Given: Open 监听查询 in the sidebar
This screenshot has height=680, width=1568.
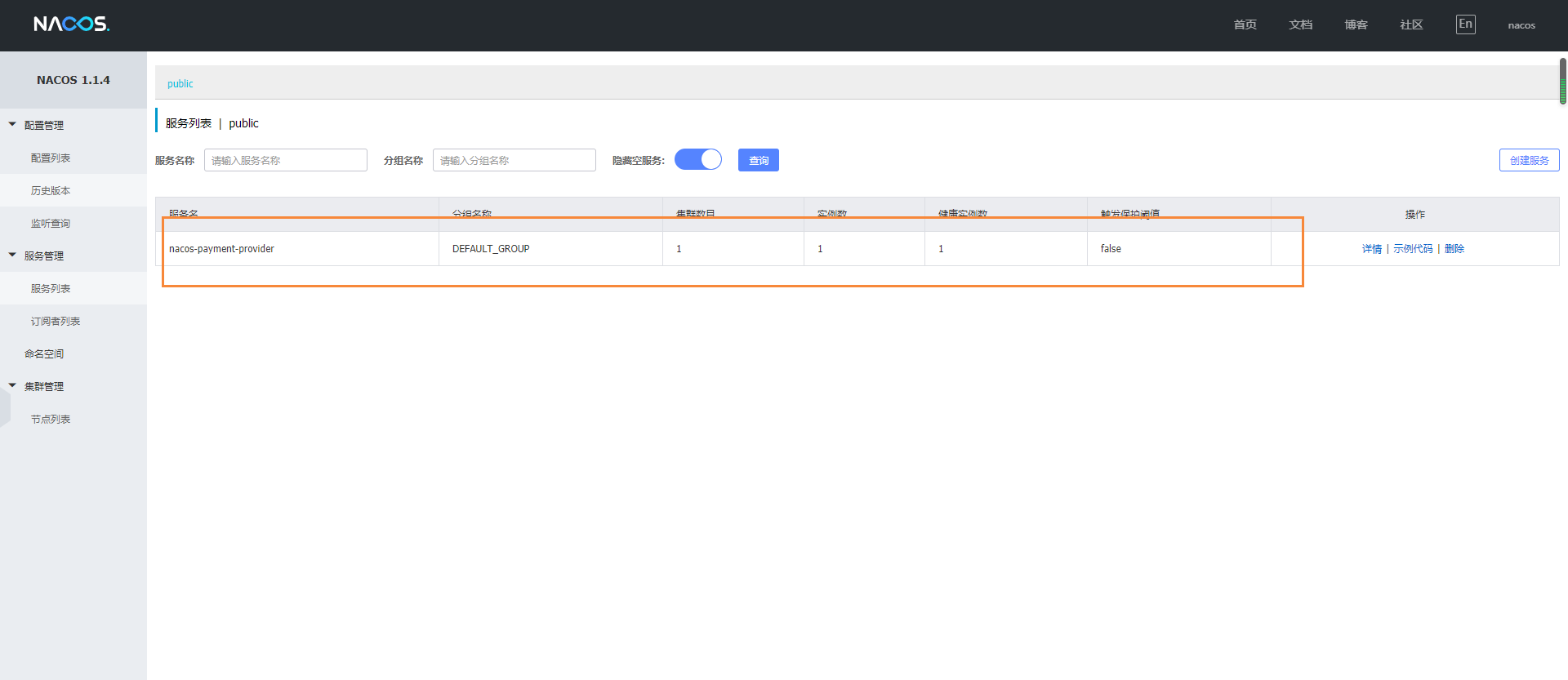Looking at the screenshot, I should [x=51, y=223].
